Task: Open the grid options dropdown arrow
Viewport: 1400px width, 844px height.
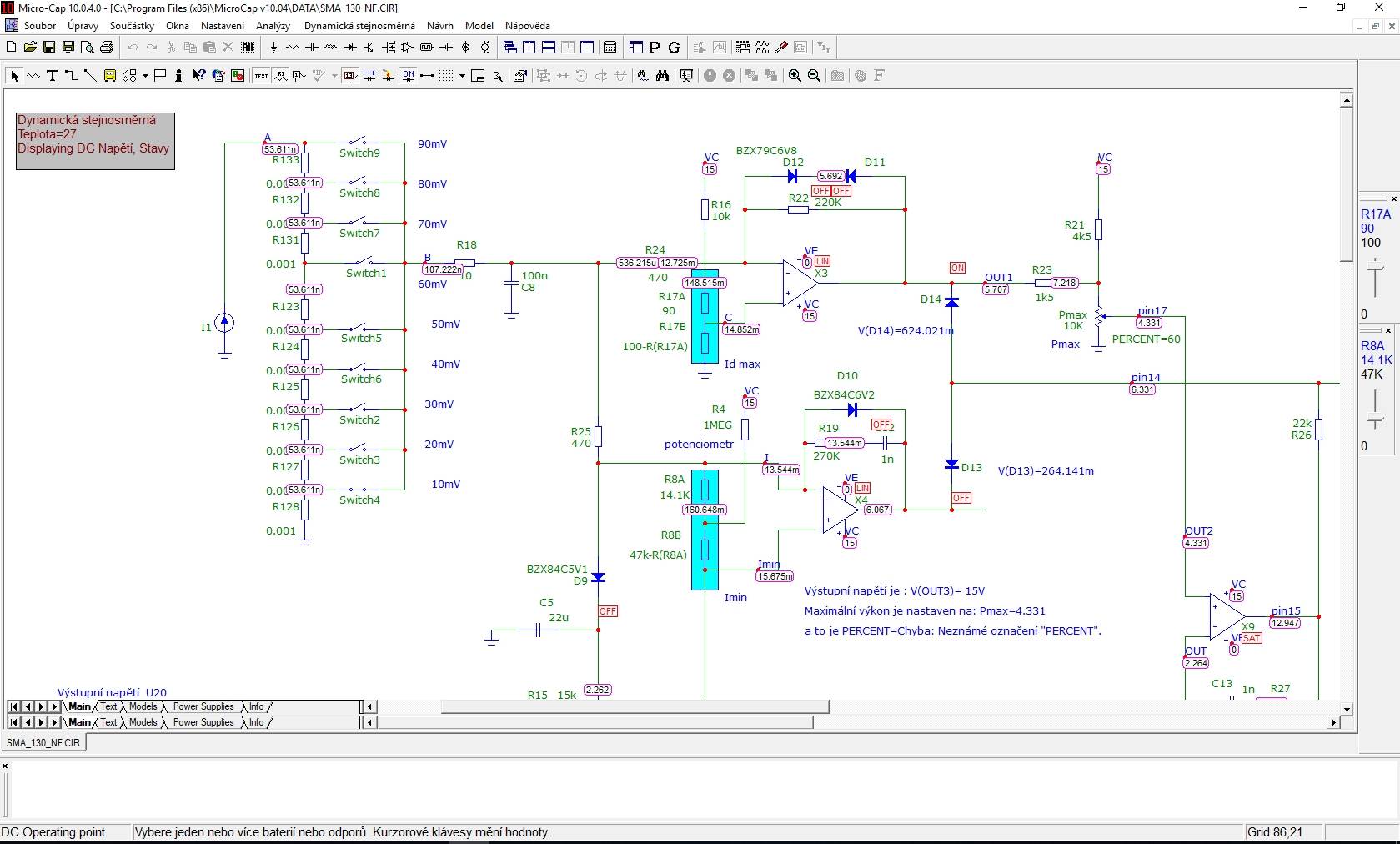Action: (x=462, y=76)
